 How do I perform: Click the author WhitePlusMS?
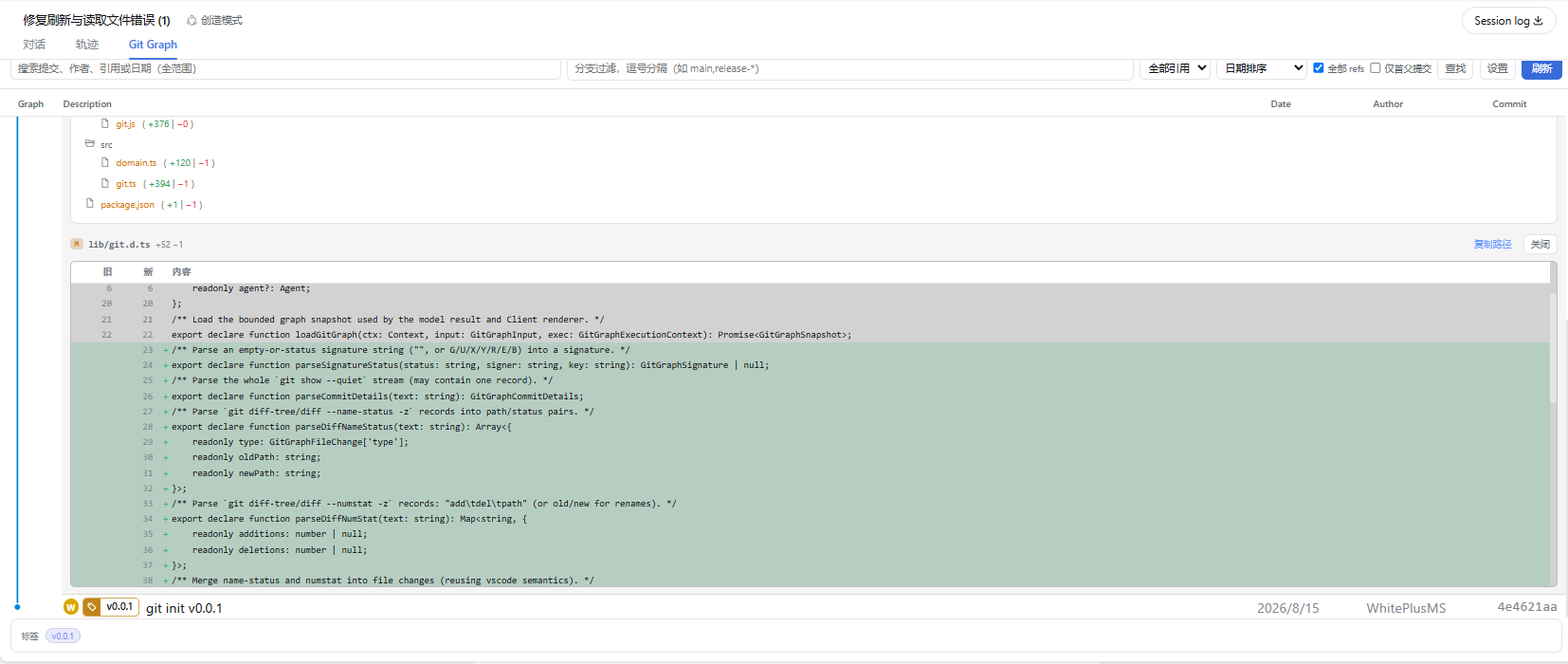(x=1406, y=608)
